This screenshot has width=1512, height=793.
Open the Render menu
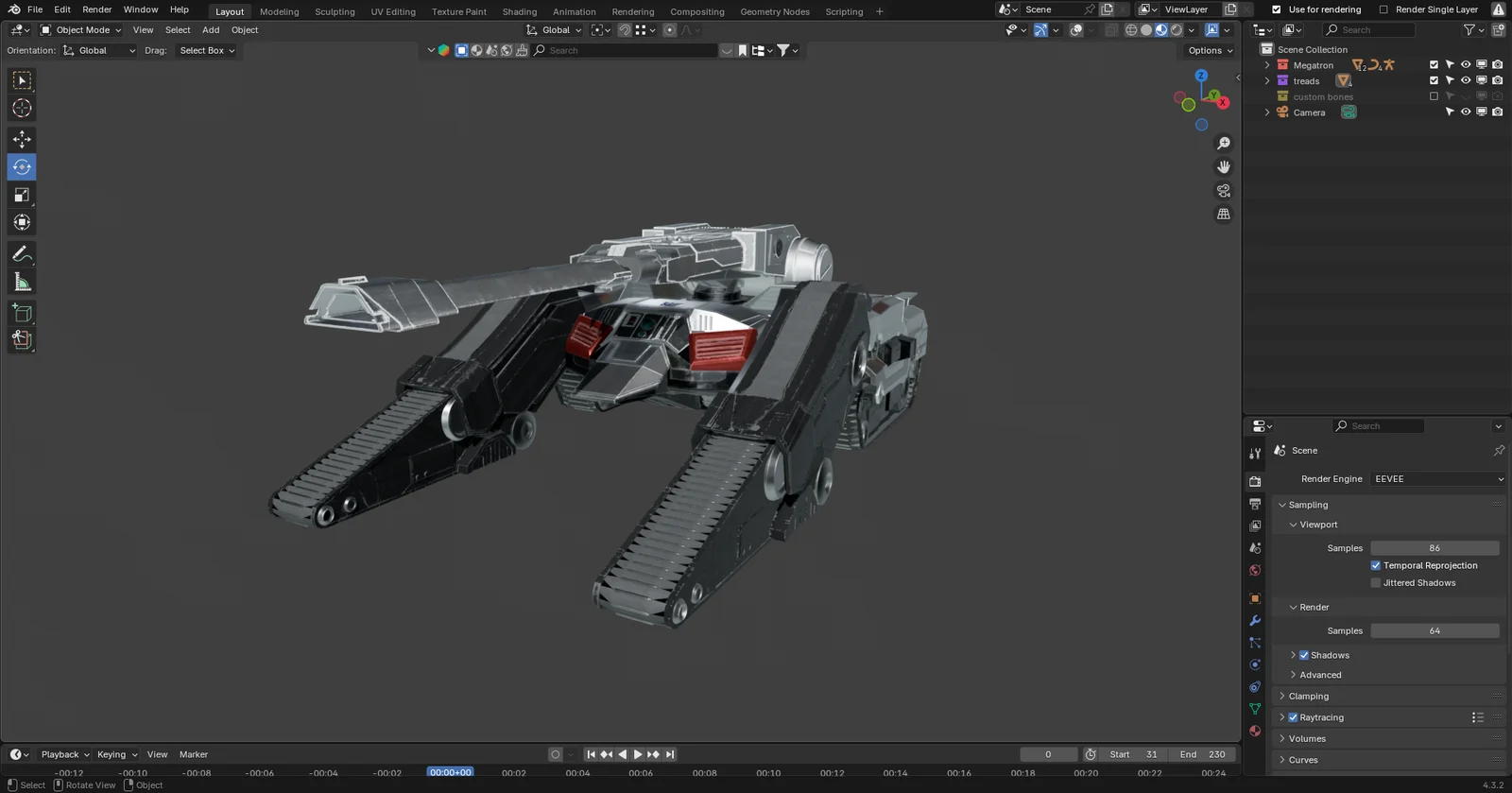coord(97,9)
